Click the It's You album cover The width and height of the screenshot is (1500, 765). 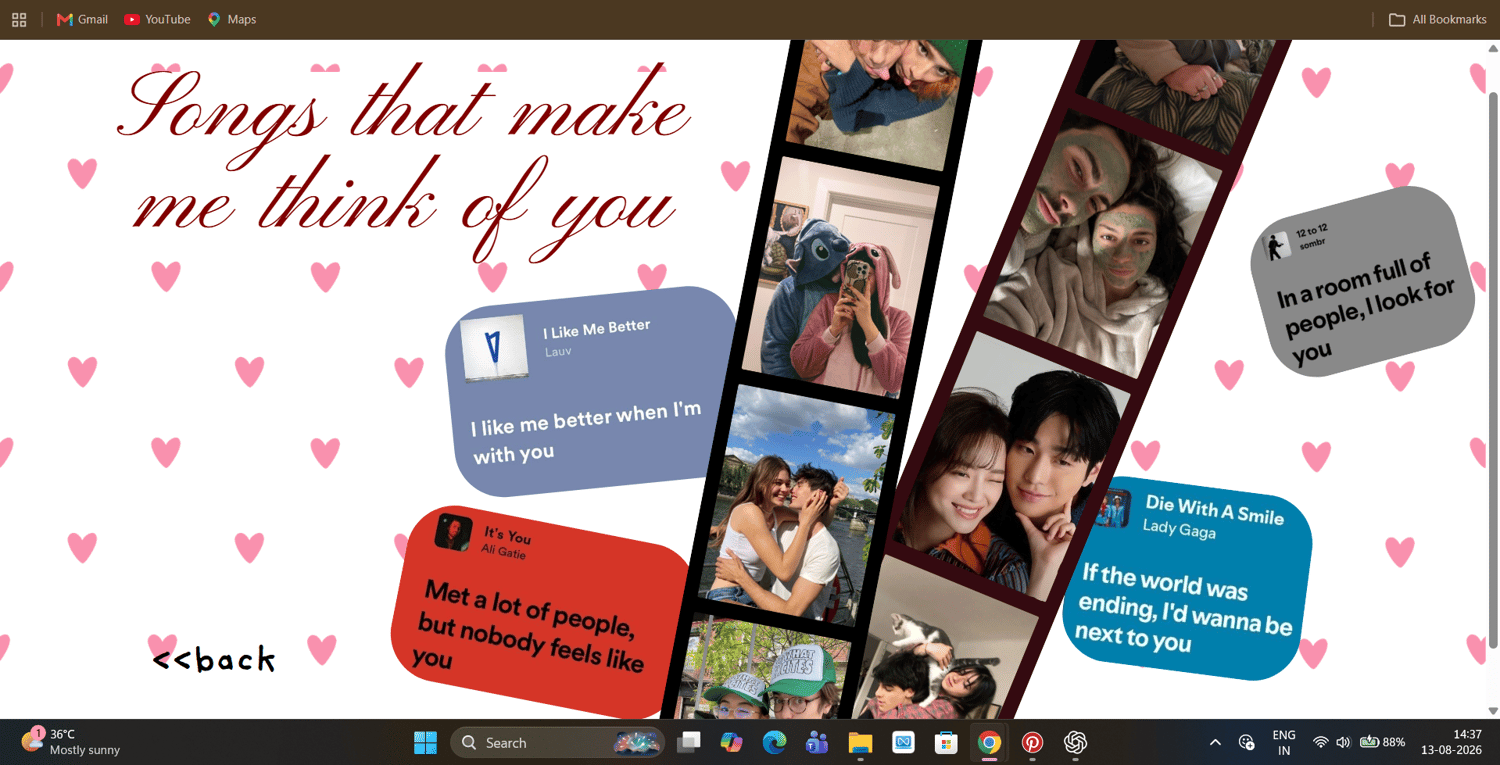453,532
